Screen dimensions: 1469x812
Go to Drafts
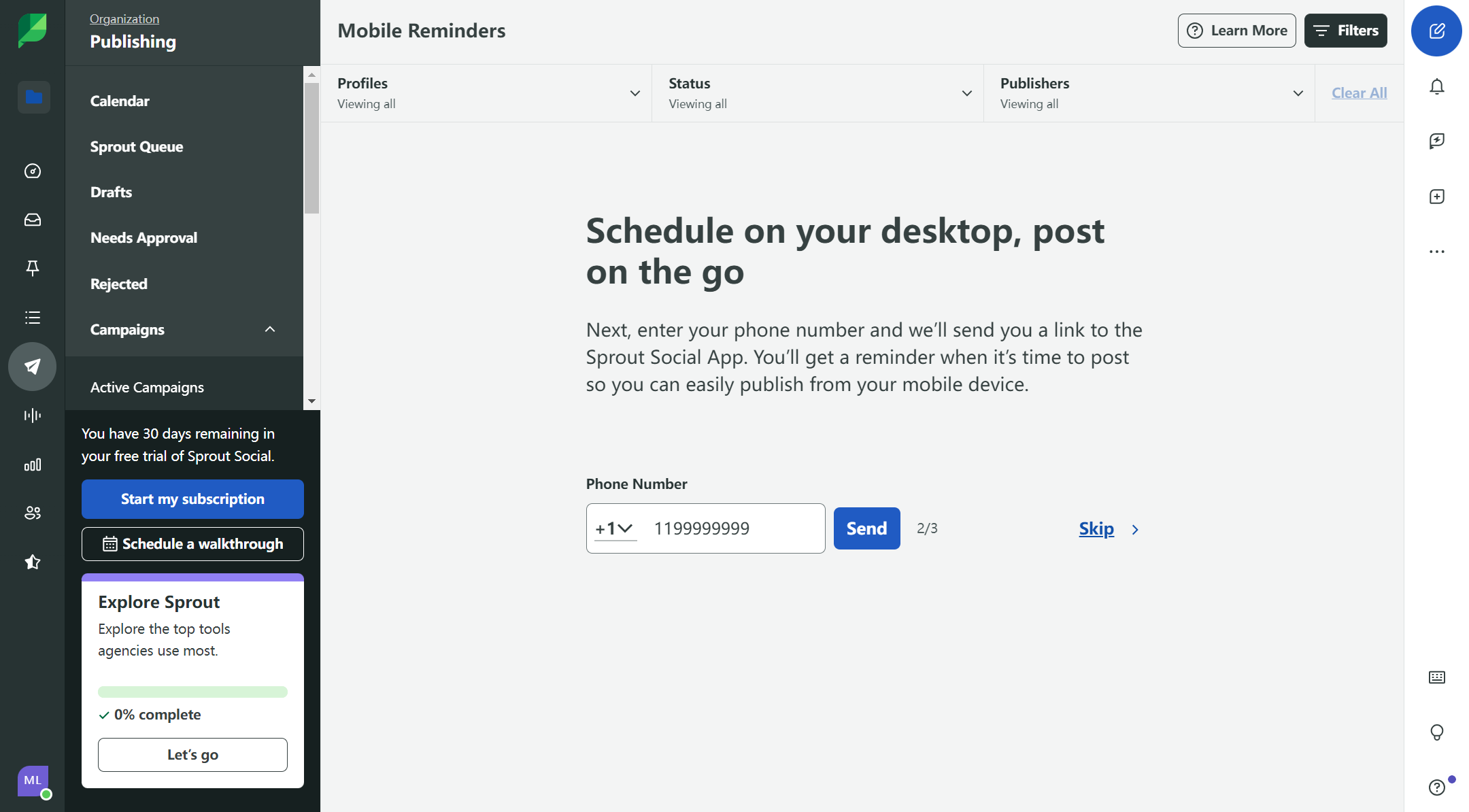click(111, 192)
